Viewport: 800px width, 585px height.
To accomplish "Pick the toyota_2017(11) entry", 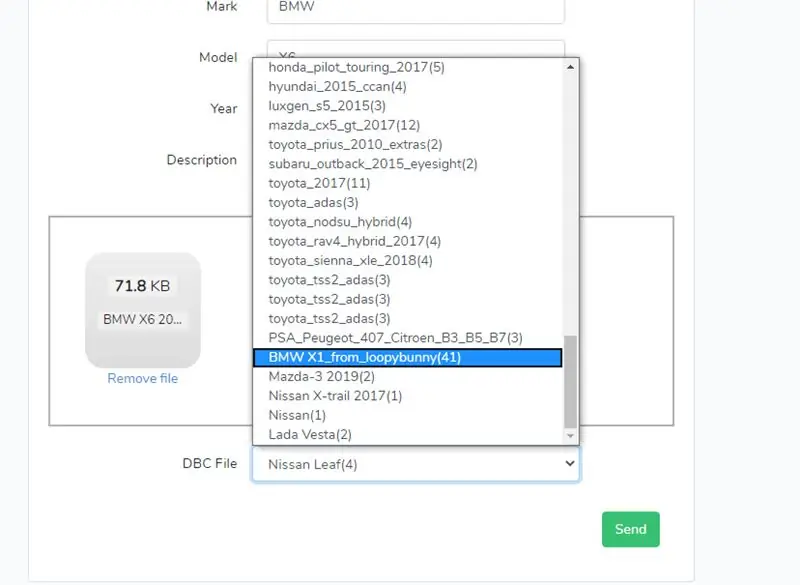I will pyautogui.click(x=408, y=184).
